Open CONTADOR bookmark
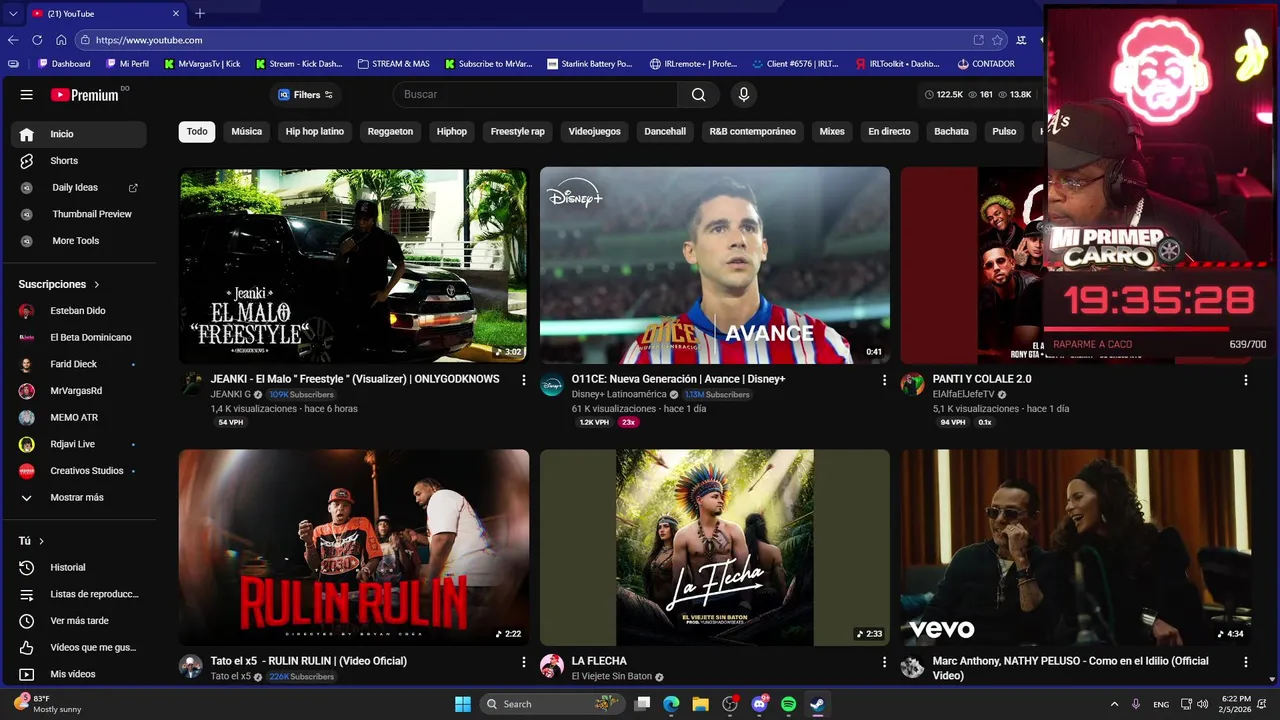Image resolution: width=1280 pixels, height=720 pixels. tap(986, 64)
